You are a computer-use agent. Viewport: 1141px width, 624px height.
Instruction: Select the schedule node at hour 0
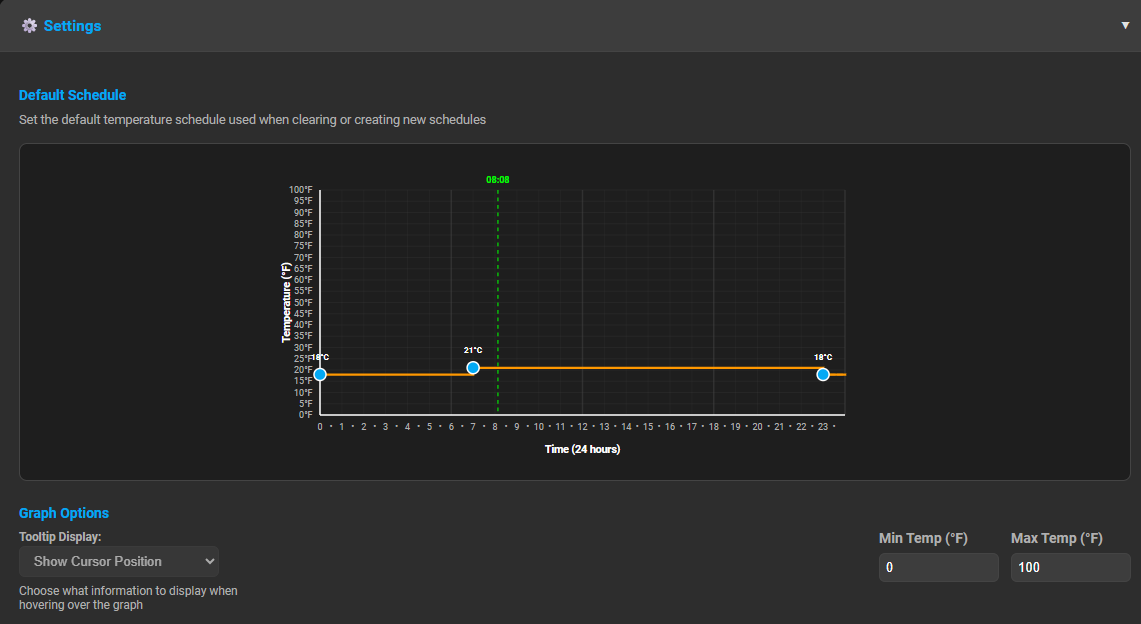[x=319, y=375]
